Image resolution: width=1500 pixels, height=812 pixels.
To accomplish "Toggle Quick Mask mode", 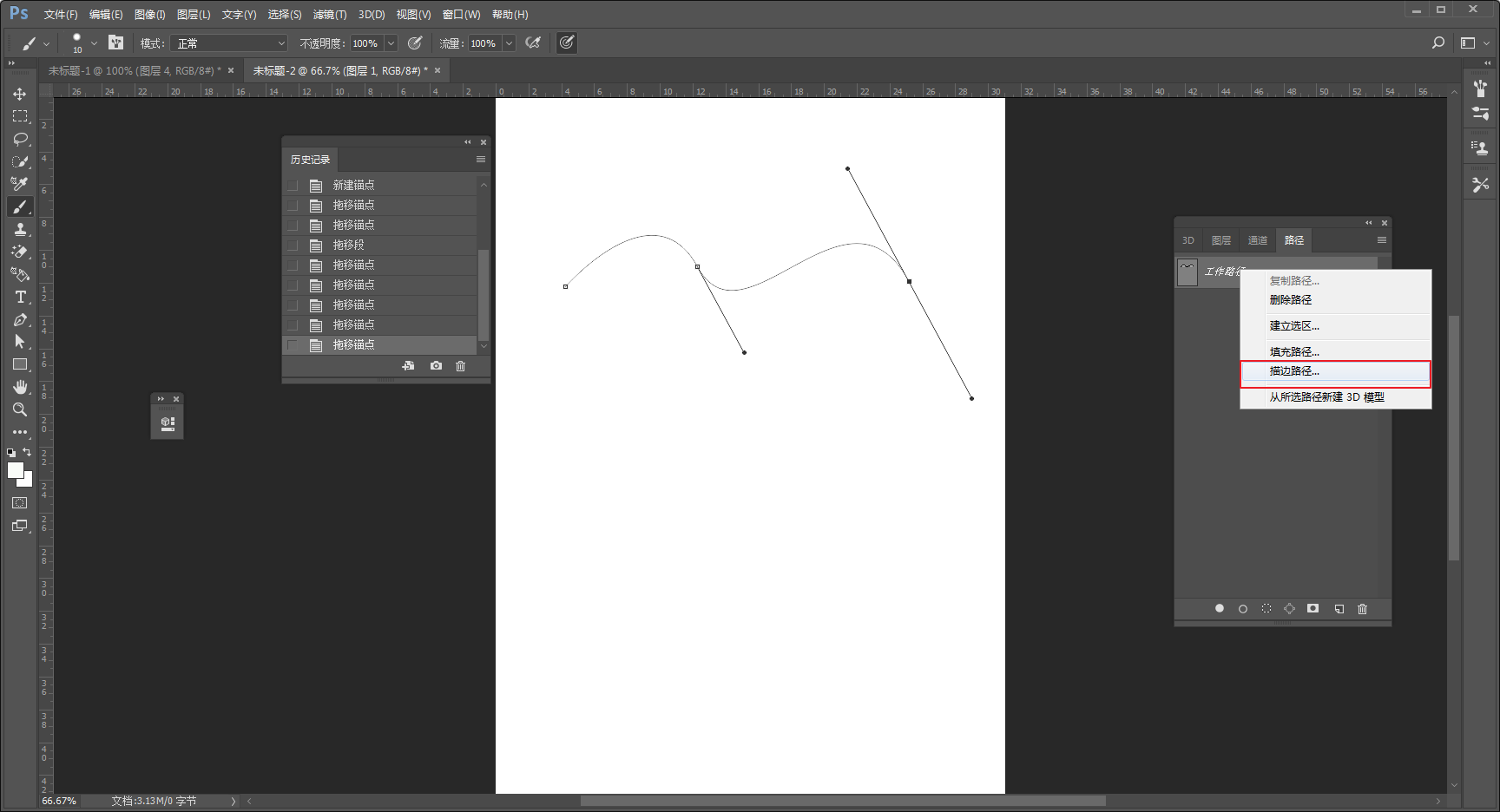I will pyautogui.click(x=19, y=503).
